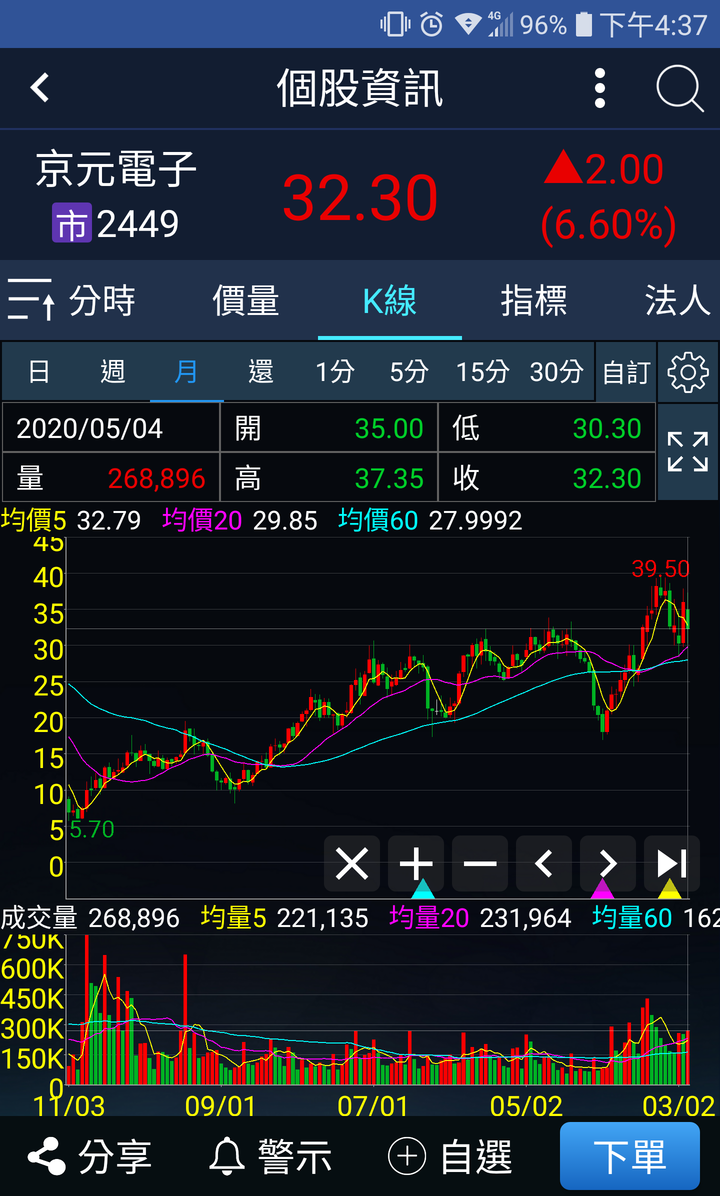Tap the Wi-Fi status icon
The width and height of the screenshot is (720, 1196).
point(467,24)
